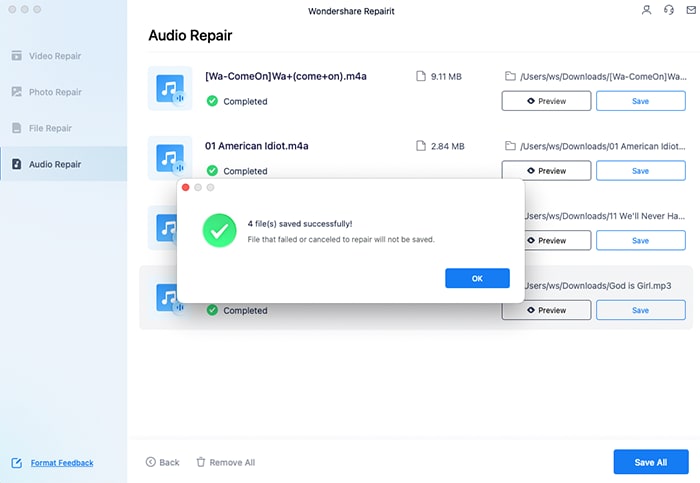
Task: Click the Back arrow circle icon
Action: pyautogui.click(x=150, y=462)
